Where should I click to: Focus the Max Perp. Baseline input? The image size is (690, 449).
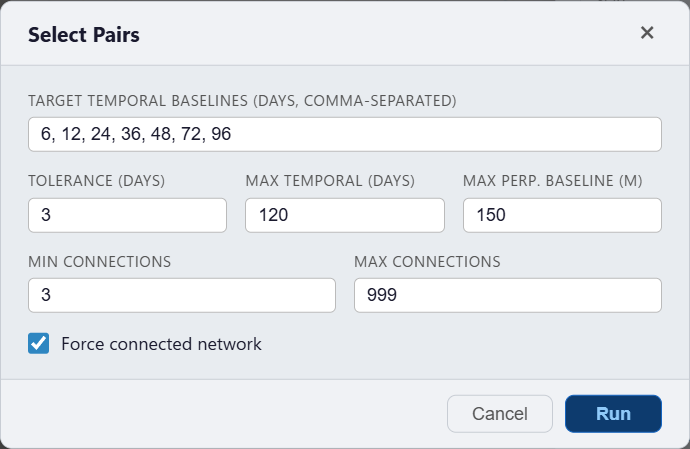point(562,215)
